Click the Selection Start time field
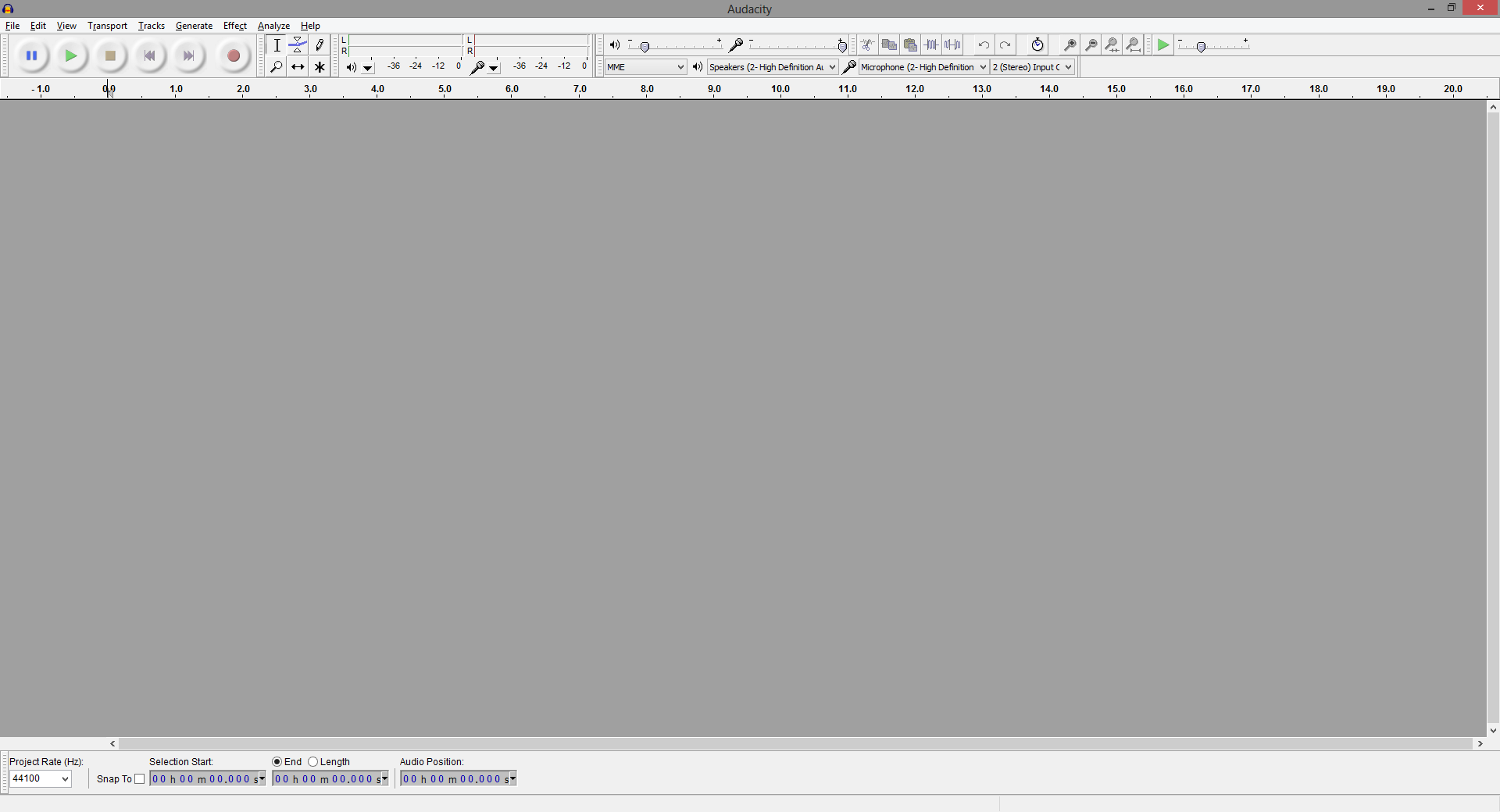Viewport: 1500px width, 812px height. (208, 778)
